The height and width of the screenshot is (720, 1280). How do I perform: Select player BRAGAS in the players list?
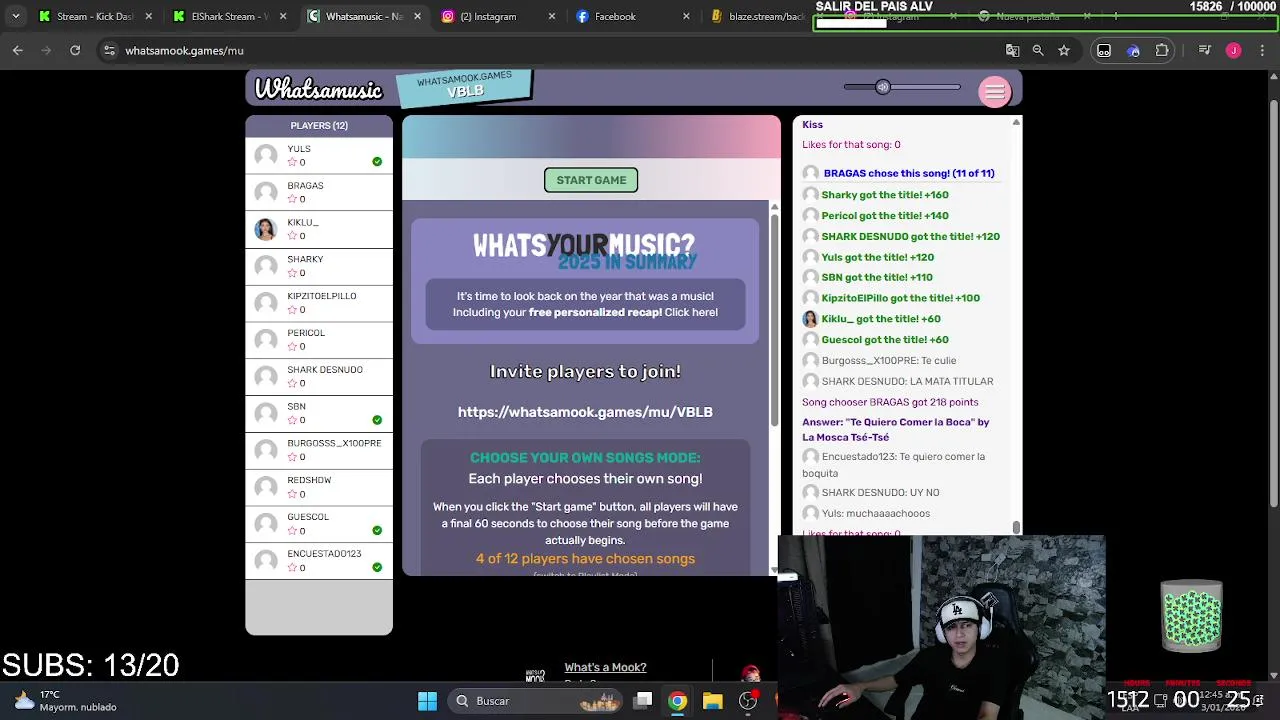coord(319,192)
